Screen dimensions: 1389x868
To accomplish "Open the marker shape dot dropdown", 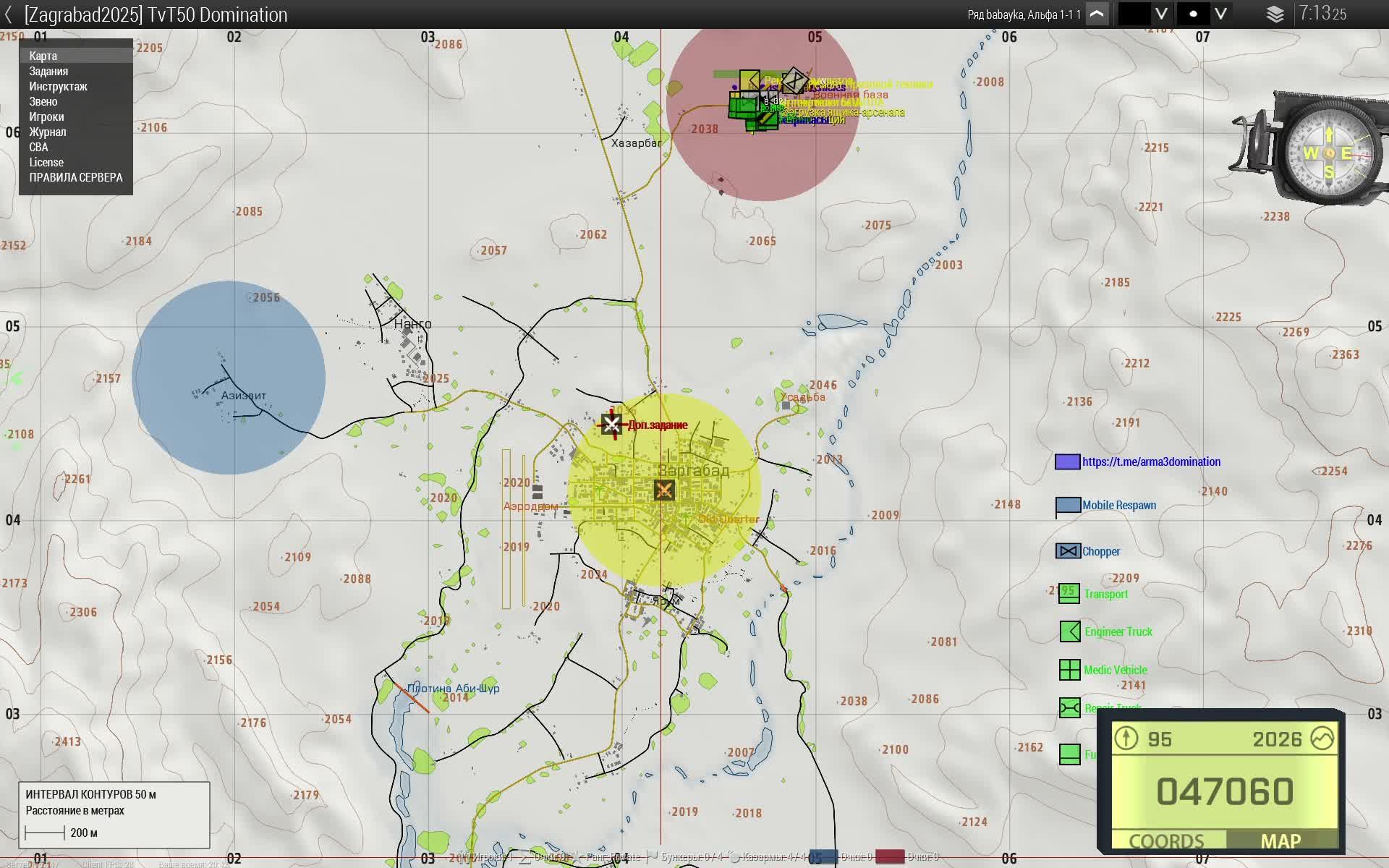I will 1220,14.
